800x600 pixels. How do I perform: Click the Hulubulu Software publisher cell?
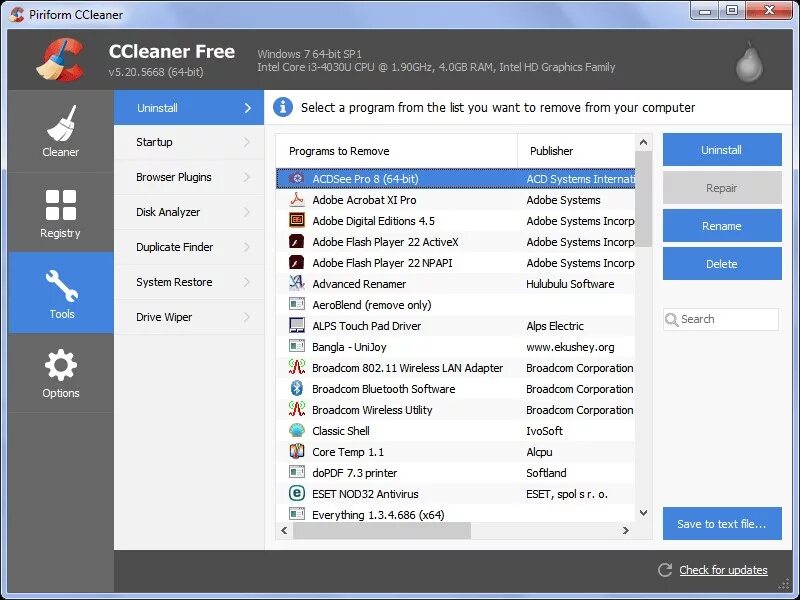tap(570, 284)
